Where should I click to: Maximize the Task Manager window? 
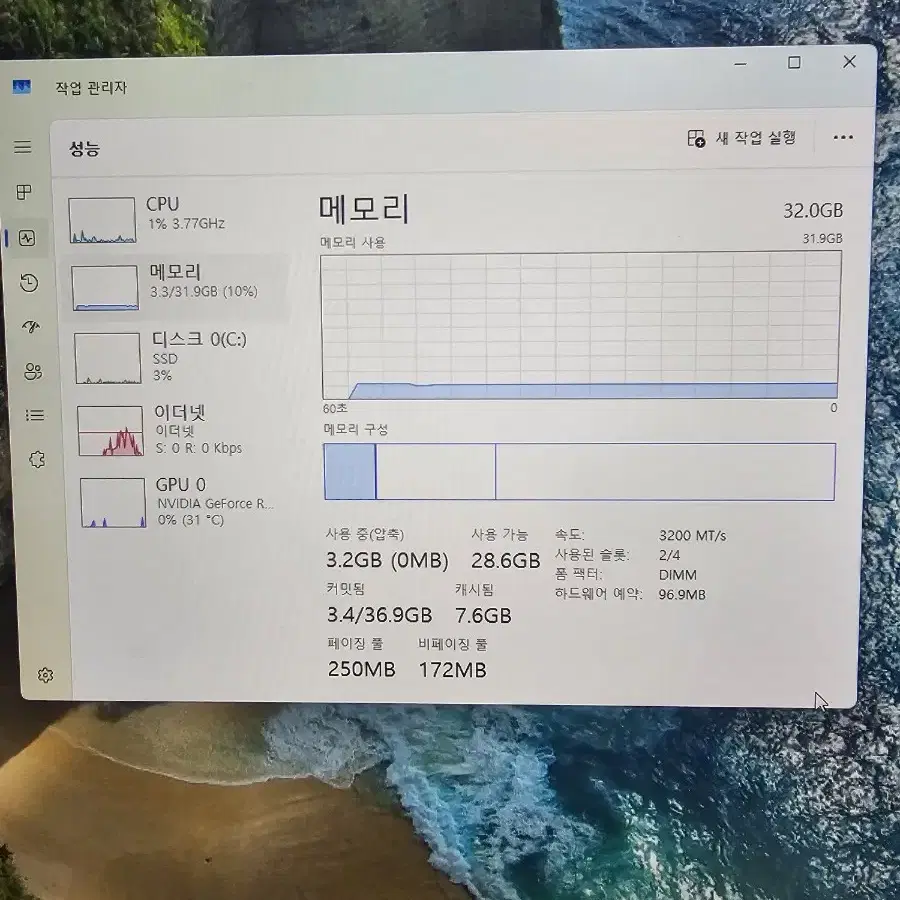[794, 63]
